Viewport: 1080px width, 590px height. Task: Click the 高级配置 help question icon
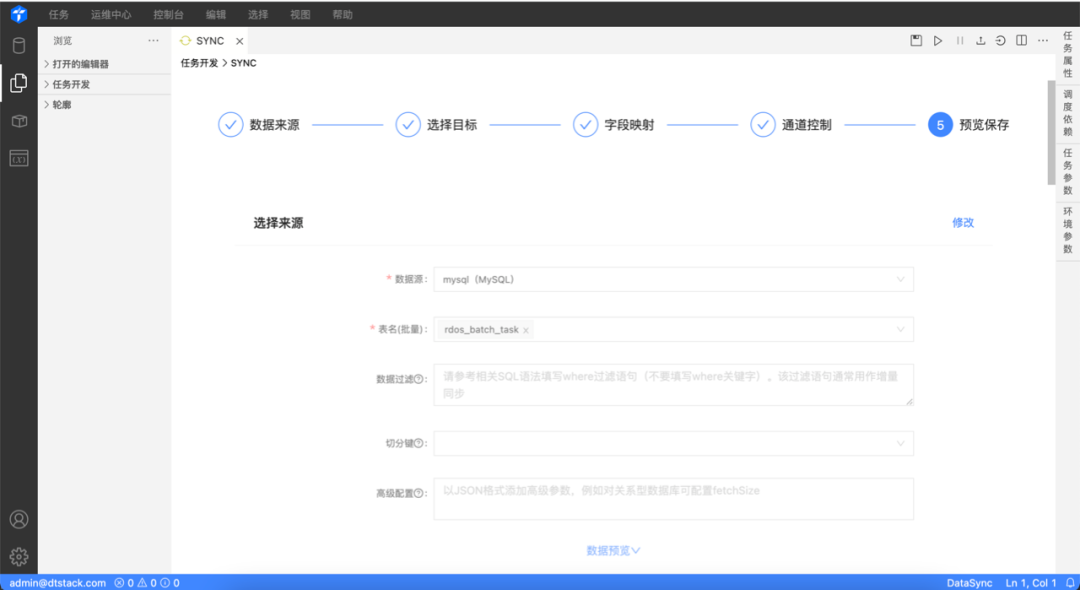click(418, 493)
